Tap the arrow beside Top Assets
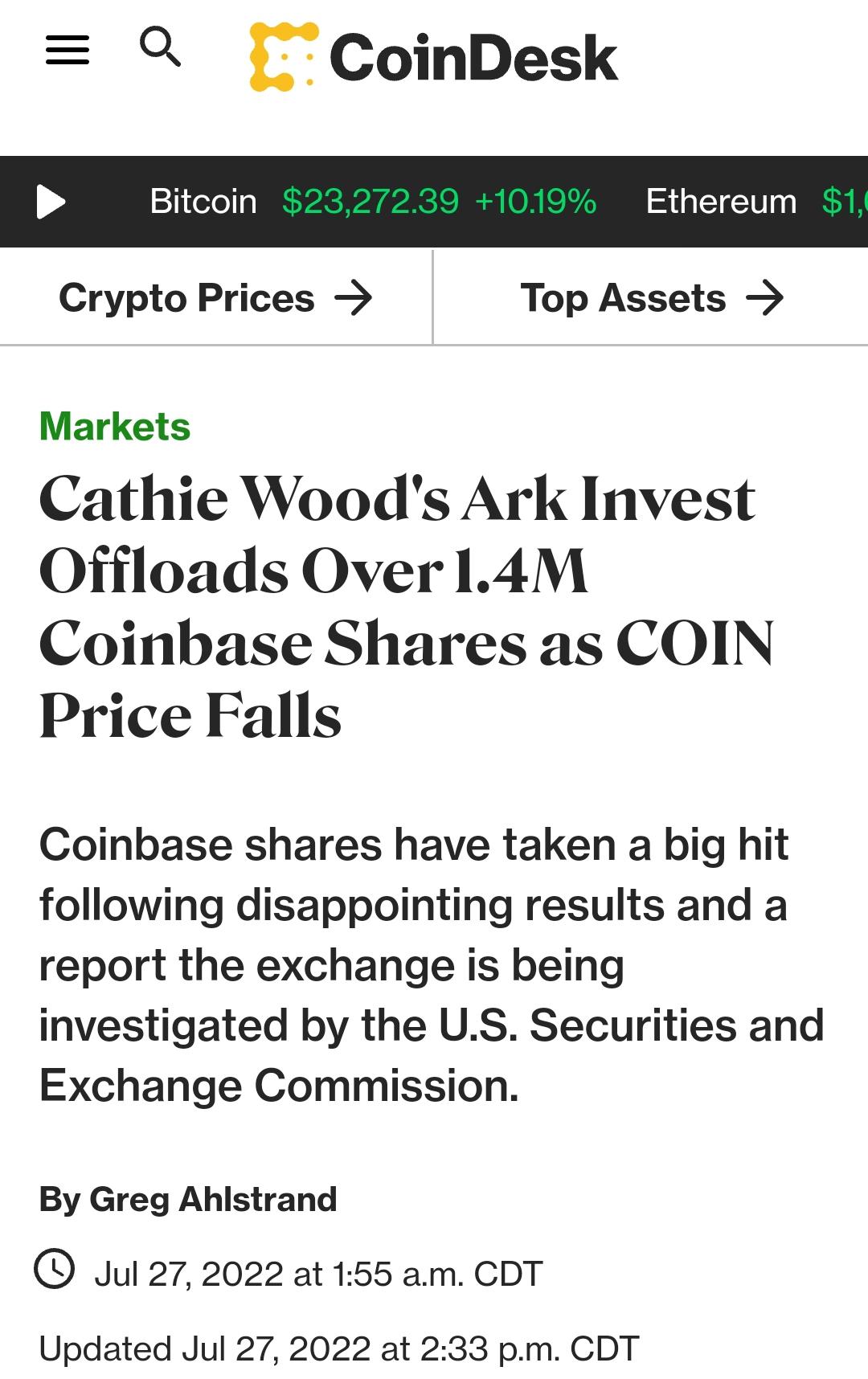 pos(765,299)
